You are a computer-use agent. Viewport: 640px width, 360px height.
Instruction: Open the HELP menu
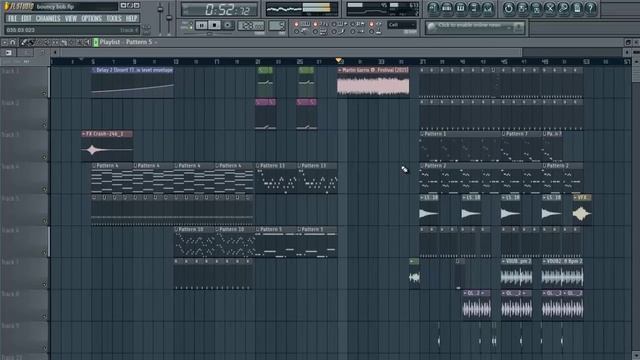pos(131,18)
